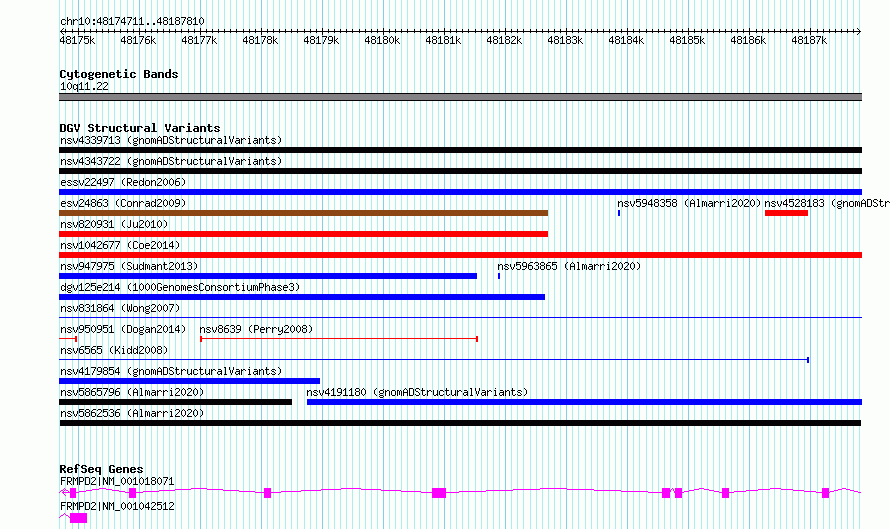Click the blue essv22497 variant bar
The width and height of the screenshot is (890, 529).
coord(460,192)
